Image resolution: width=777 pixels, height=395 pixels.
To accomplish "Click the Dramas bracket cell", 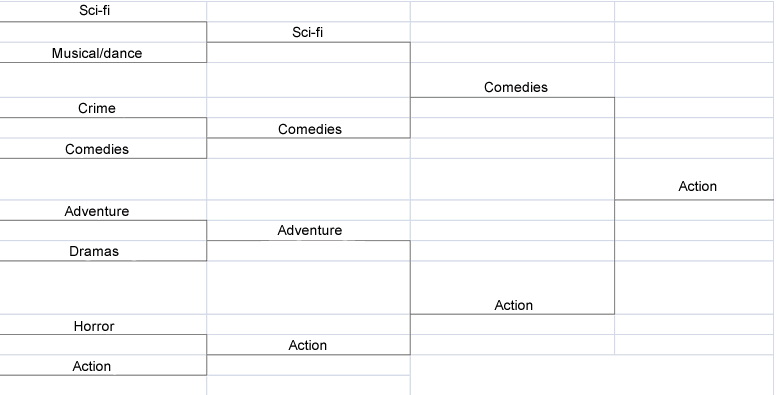I will 103,251.
